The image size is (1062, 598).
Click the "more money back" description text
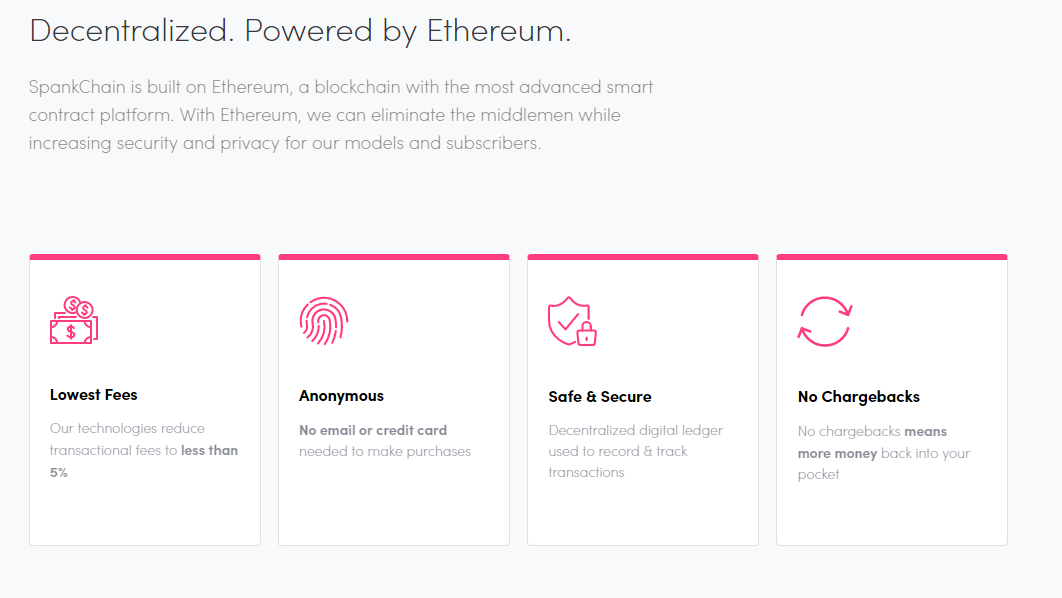[884, 453]
